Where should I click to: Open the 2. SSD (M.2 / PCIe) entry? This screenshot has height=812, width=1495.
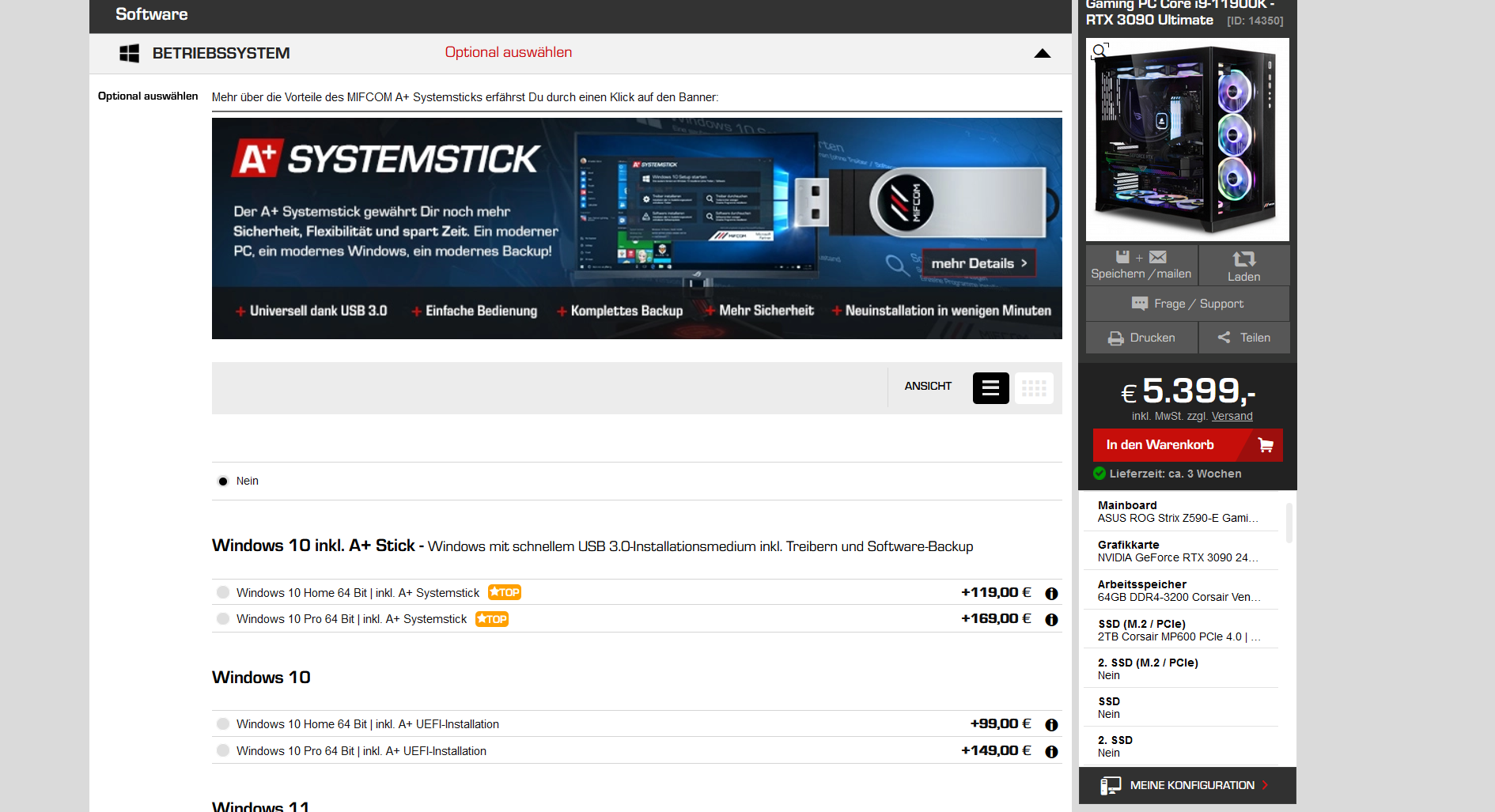(1180, 669)
